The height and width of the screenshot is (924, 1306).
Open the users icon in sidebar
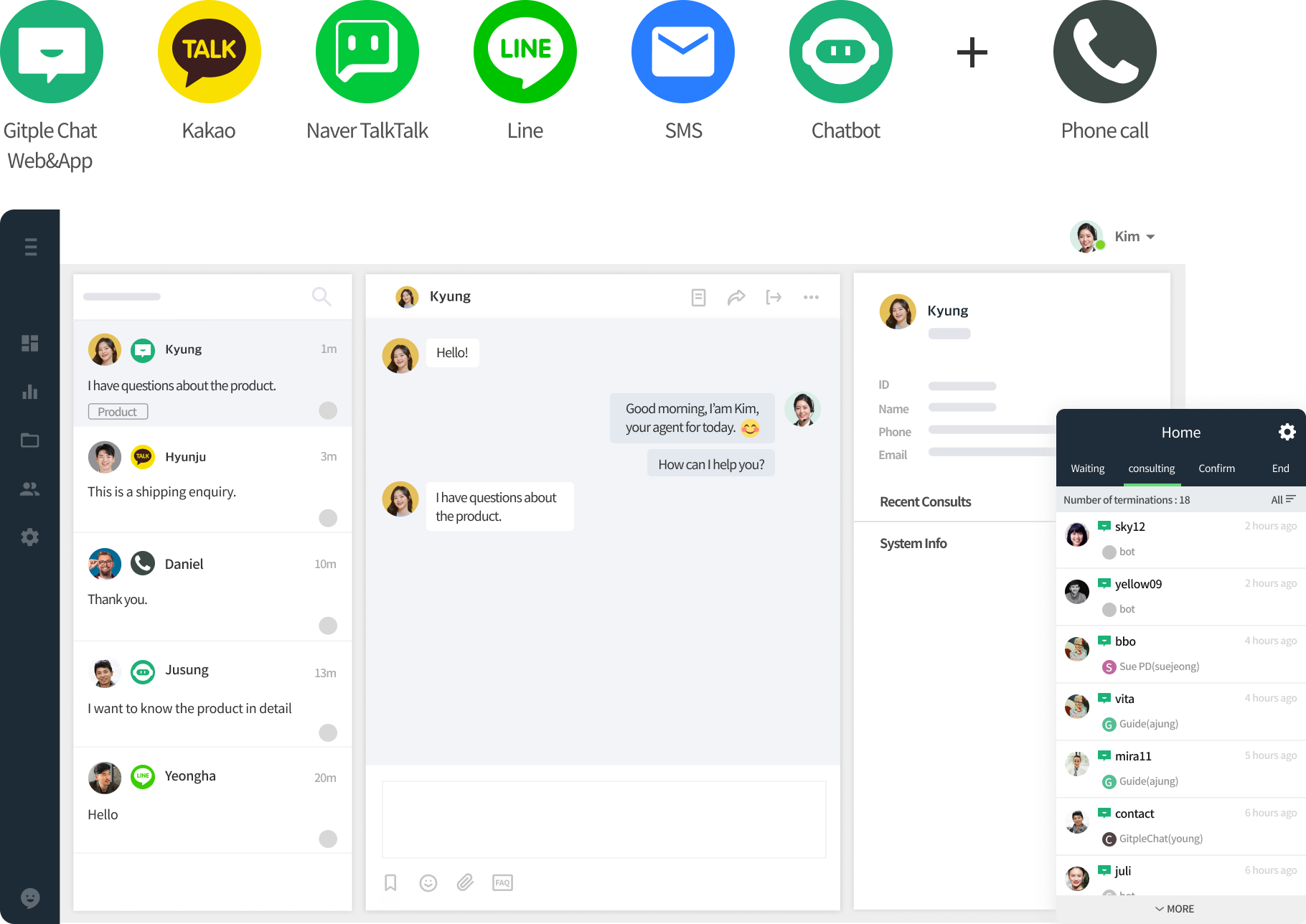pyautogui.click(x=30, y=489)
